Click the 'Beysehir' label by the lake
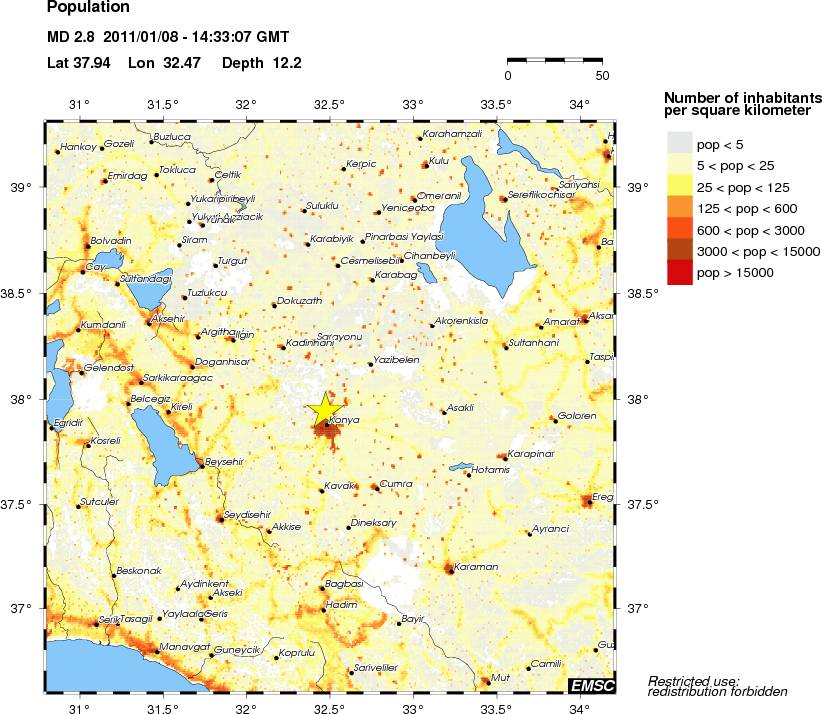 coord(224,462)
